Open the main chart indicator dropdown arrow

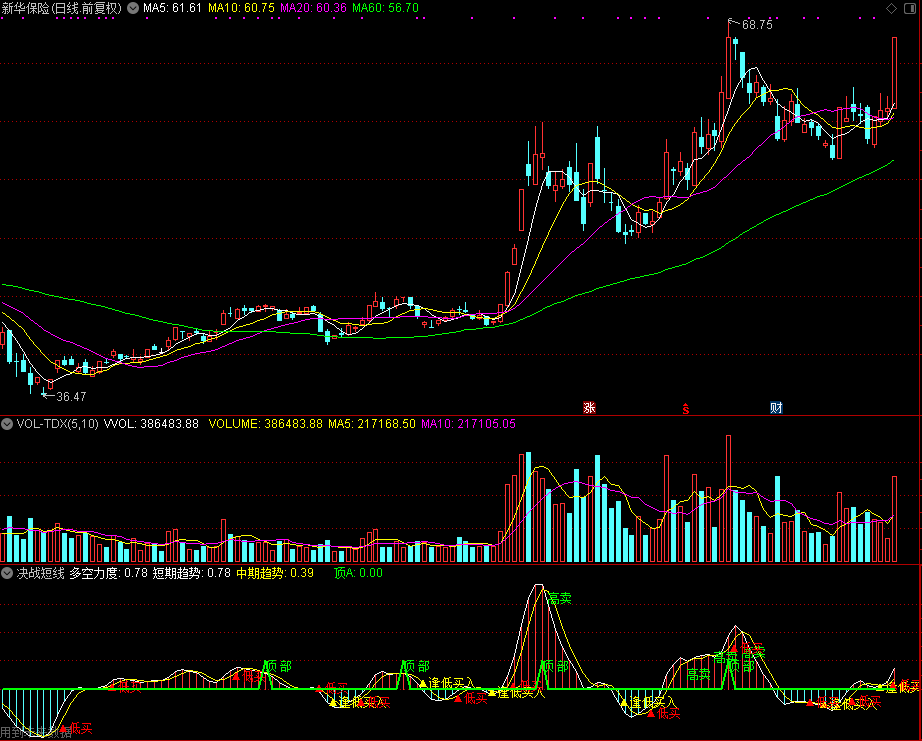point(133,8)
